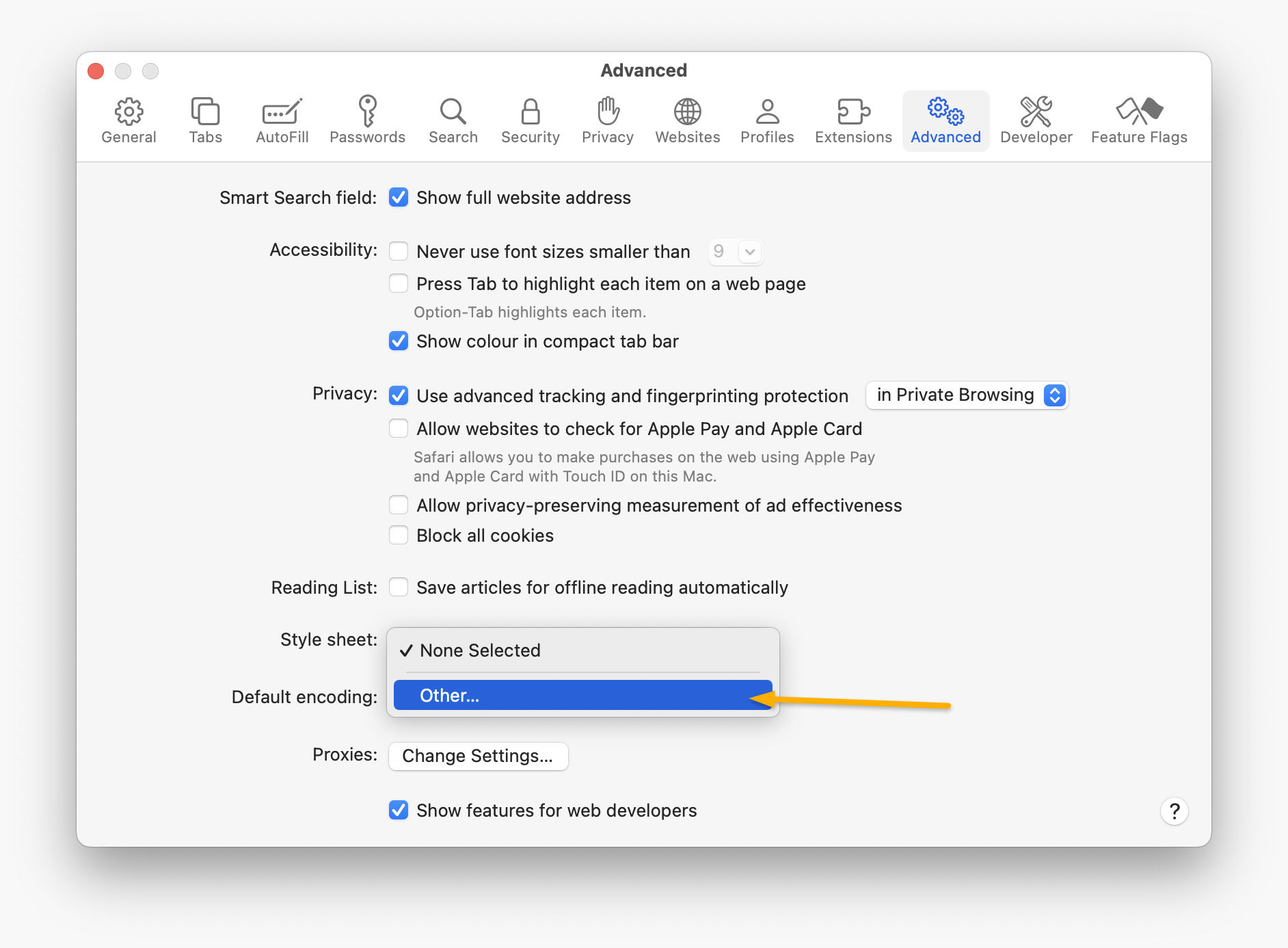Open the Privacy hand icon
The height and width of the screenshot is (948, 1288).
click(x=608, y=111)
